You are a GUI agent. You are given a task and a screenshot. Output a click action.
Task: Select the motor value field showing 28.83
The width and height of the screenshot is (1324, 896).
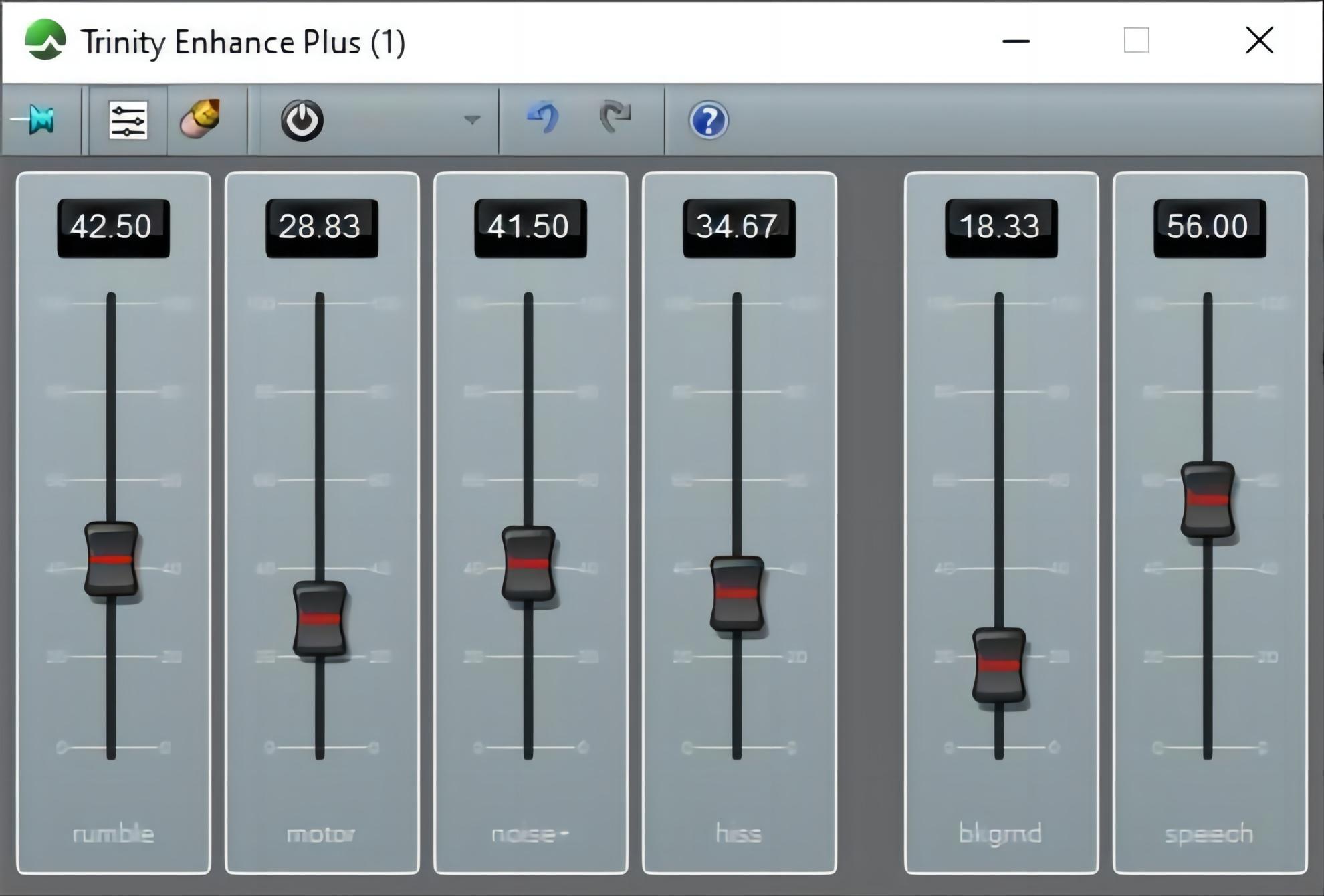(x=322, y=227)
